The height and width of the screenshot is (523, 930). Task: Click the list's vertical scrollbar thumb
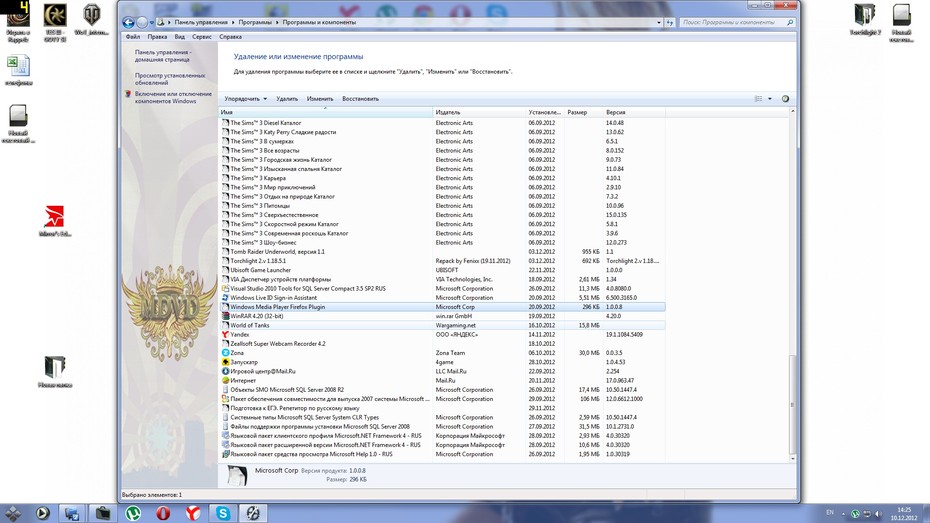point(792,404)
